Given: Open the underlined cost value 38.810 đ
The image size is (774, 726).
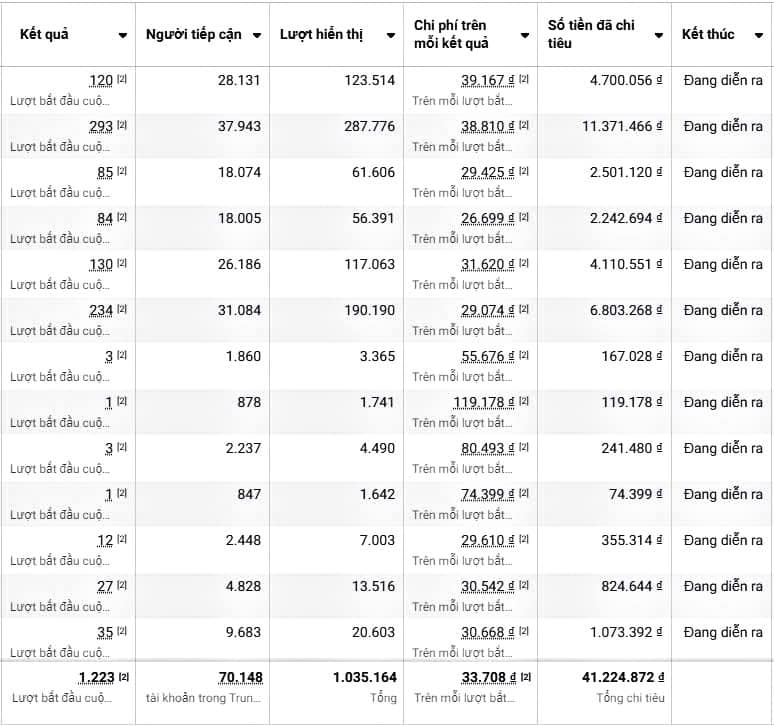Looking at the screenshot, I should pyautogui.click(x=487, y=126).
